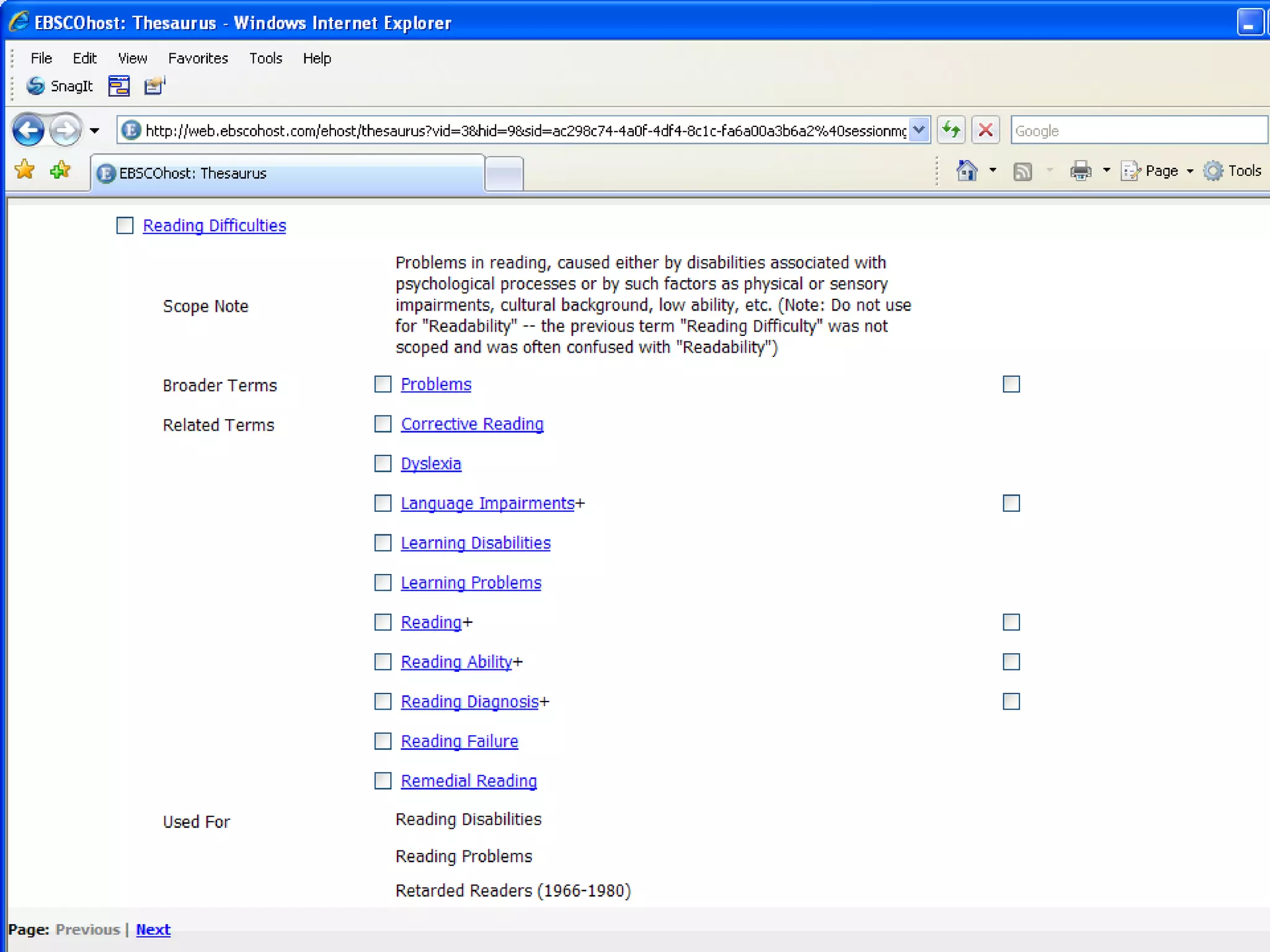This screenshot has width=1270, height=952.
Task: Click the SnagIt capture icon
Action: click(36, 86)
